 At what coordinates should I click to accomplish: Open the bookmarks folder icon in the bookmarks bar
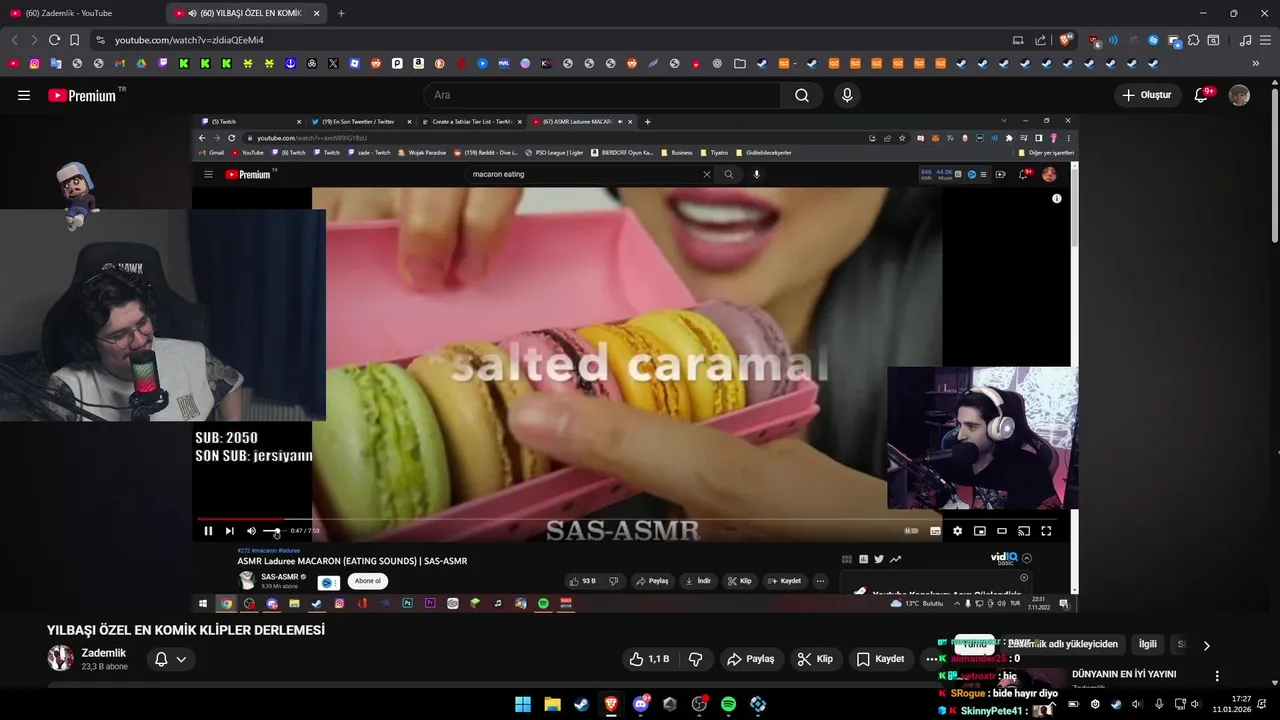click(740, 63)
